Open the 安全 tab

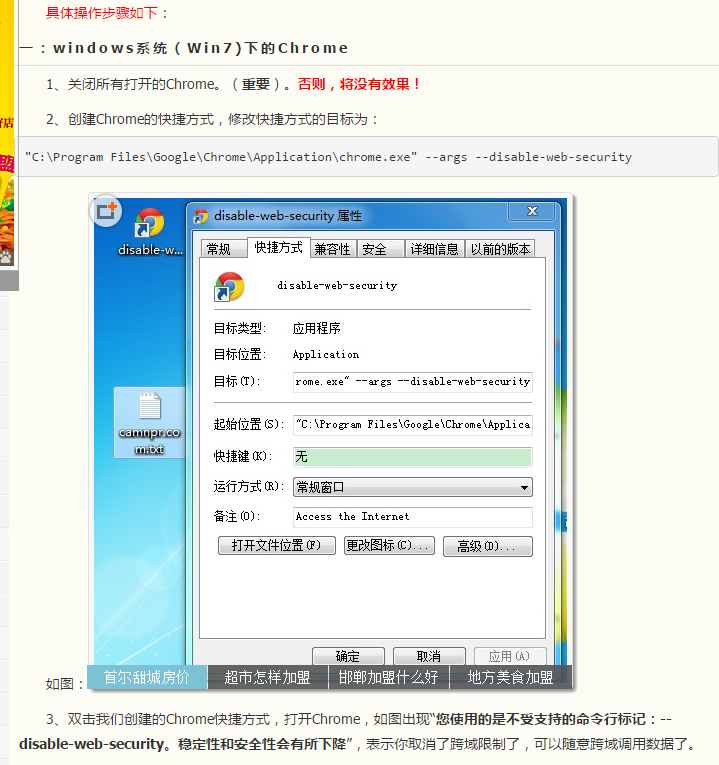380,249
